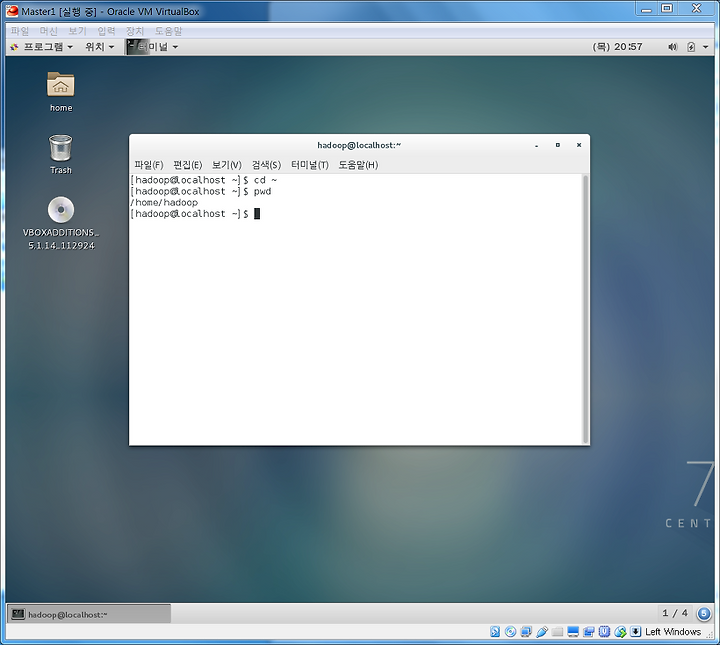Click the VirtualBox red logo in title bar
This screenshot has width=720, height=645.
click(12, 11)
